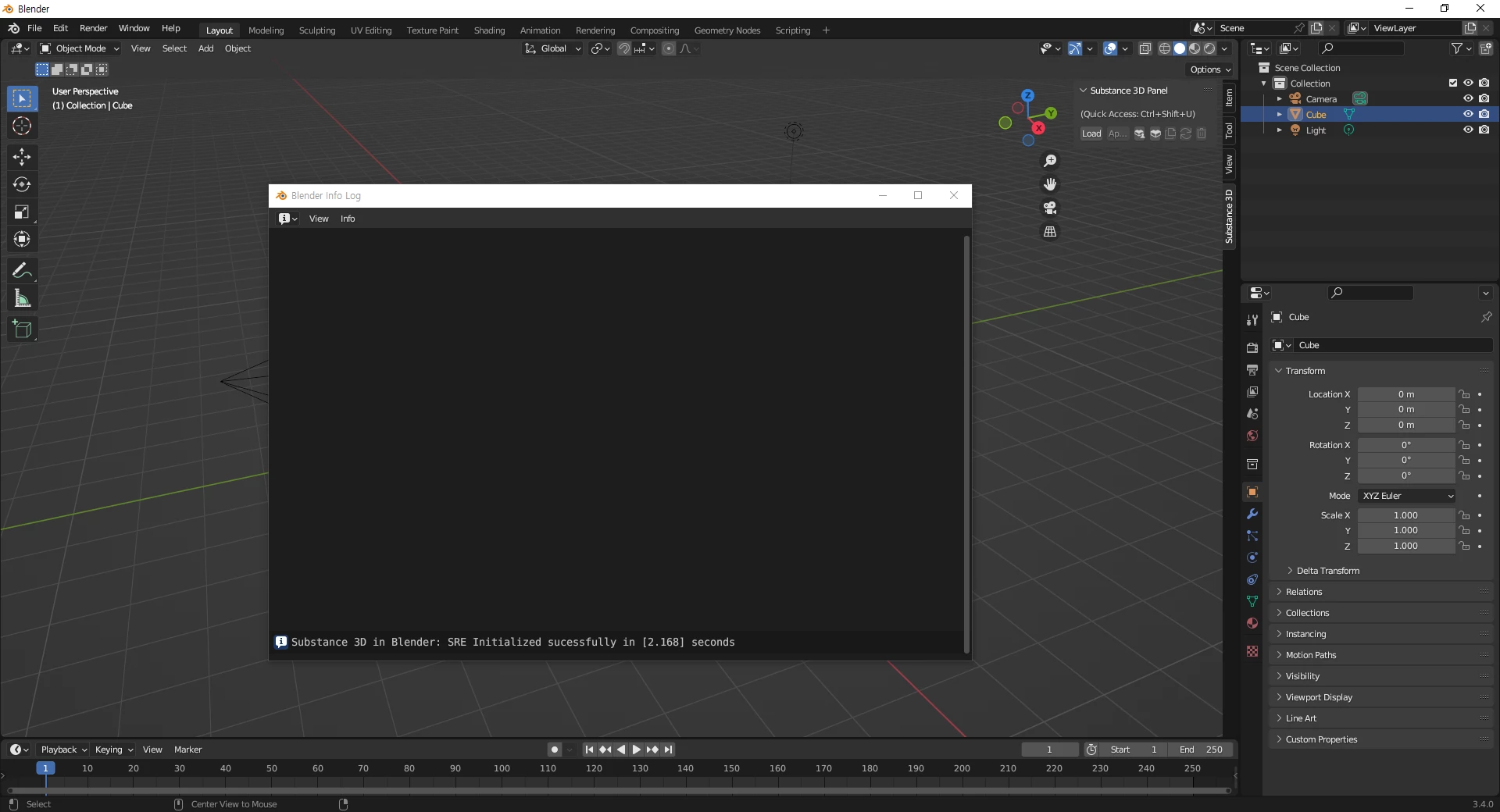Click the trash icon in Substance 3D Panel
1500x812 pixels.
[x=1202, y=134]
